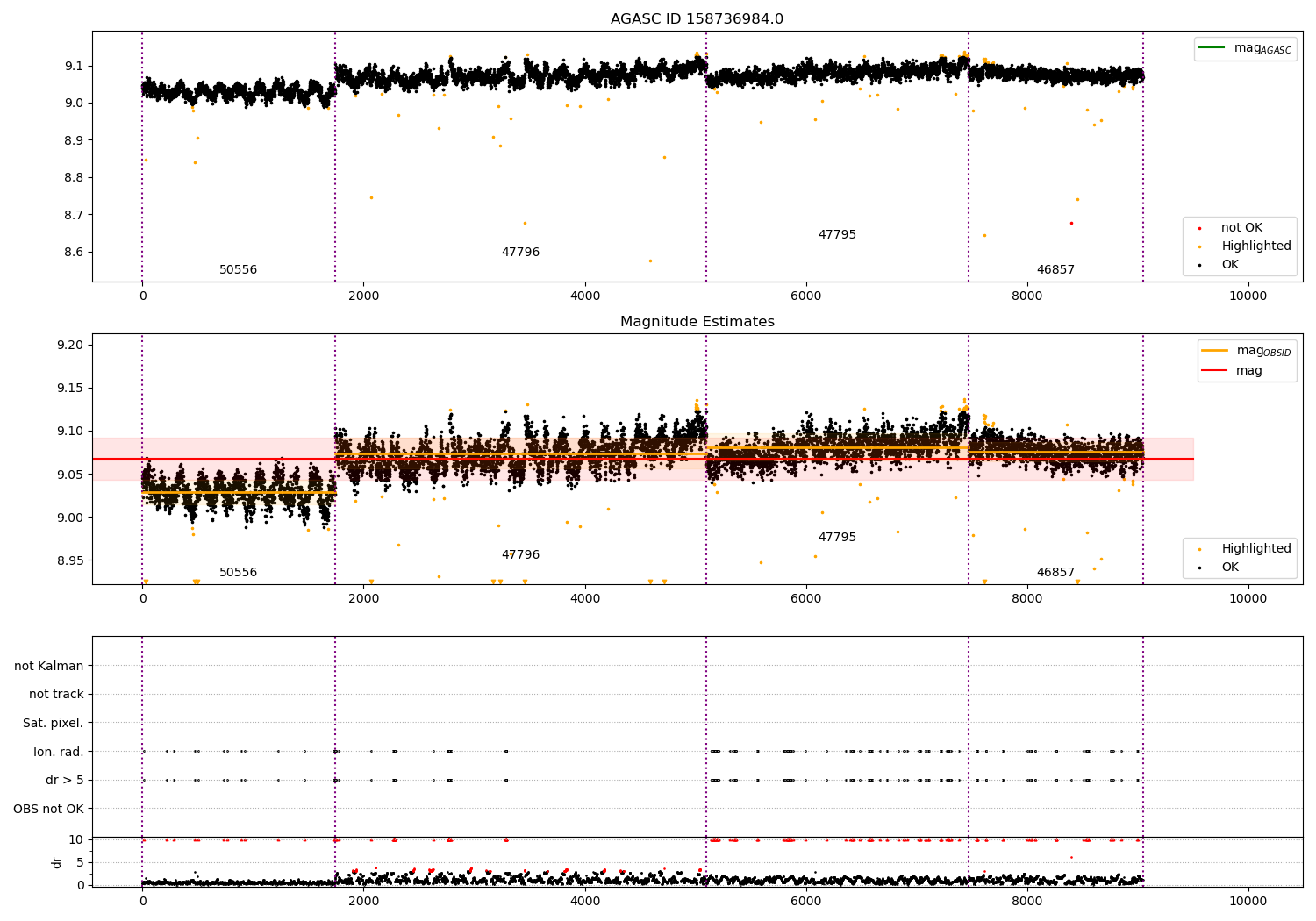Click OBSID label 47796 in Magnitude Estimates plot
Image resolution: width=1316 pixels, height=921 pixels.
click(520, 555)
